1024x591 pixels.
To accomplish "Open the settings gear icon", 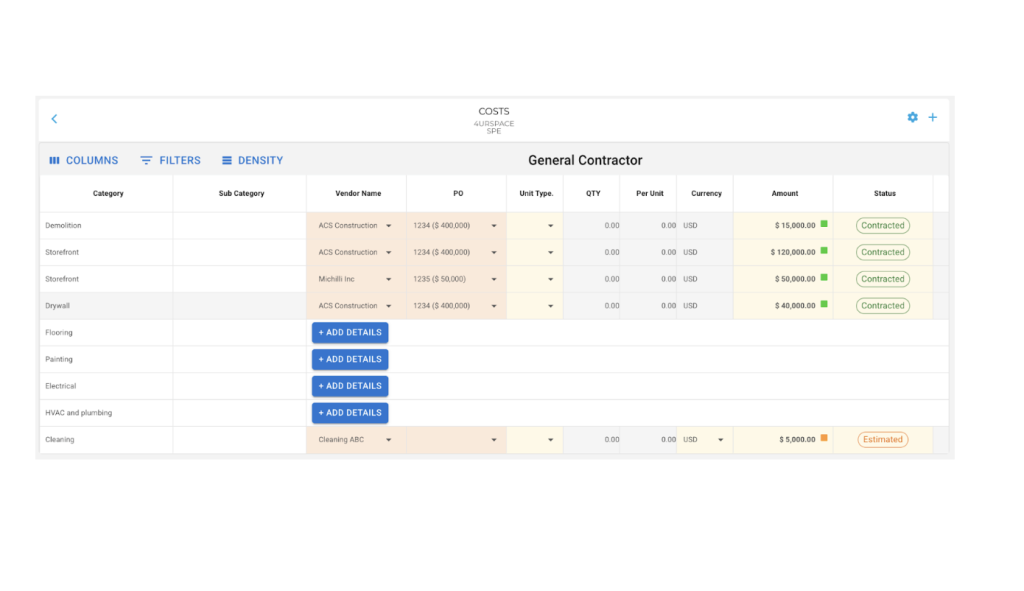I will (x=912, y=117).
